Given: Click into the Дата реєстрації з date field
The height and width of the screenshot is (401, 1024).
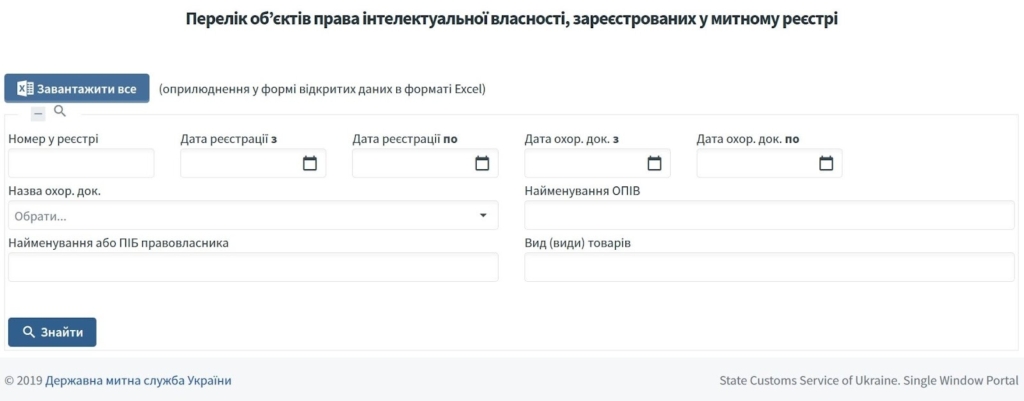Looking at the screenshot, I should point(253,163).
